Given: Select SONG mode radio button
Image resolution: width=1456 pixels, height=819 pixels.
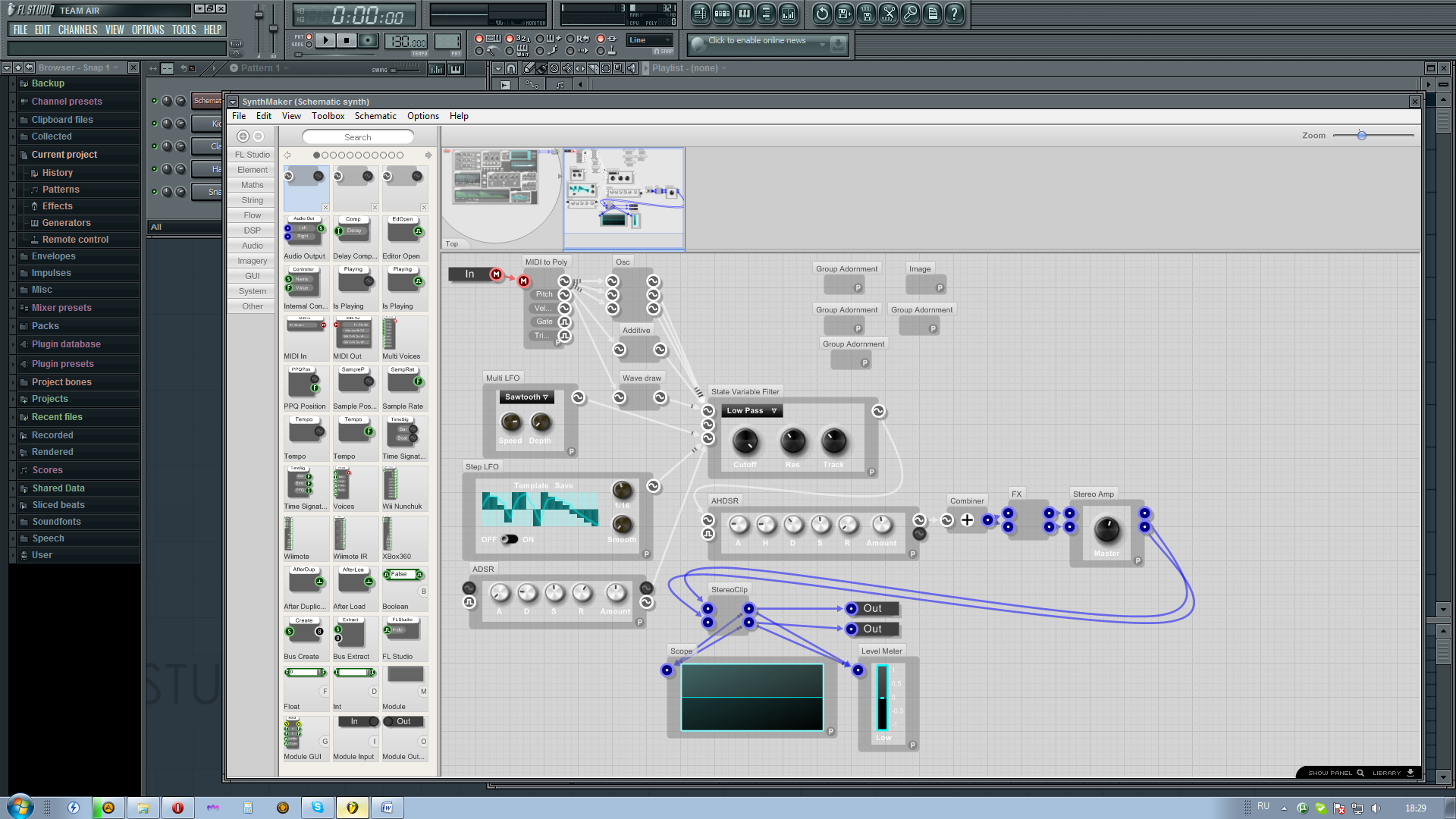Looking at the screenshot, I should (310, 44).
